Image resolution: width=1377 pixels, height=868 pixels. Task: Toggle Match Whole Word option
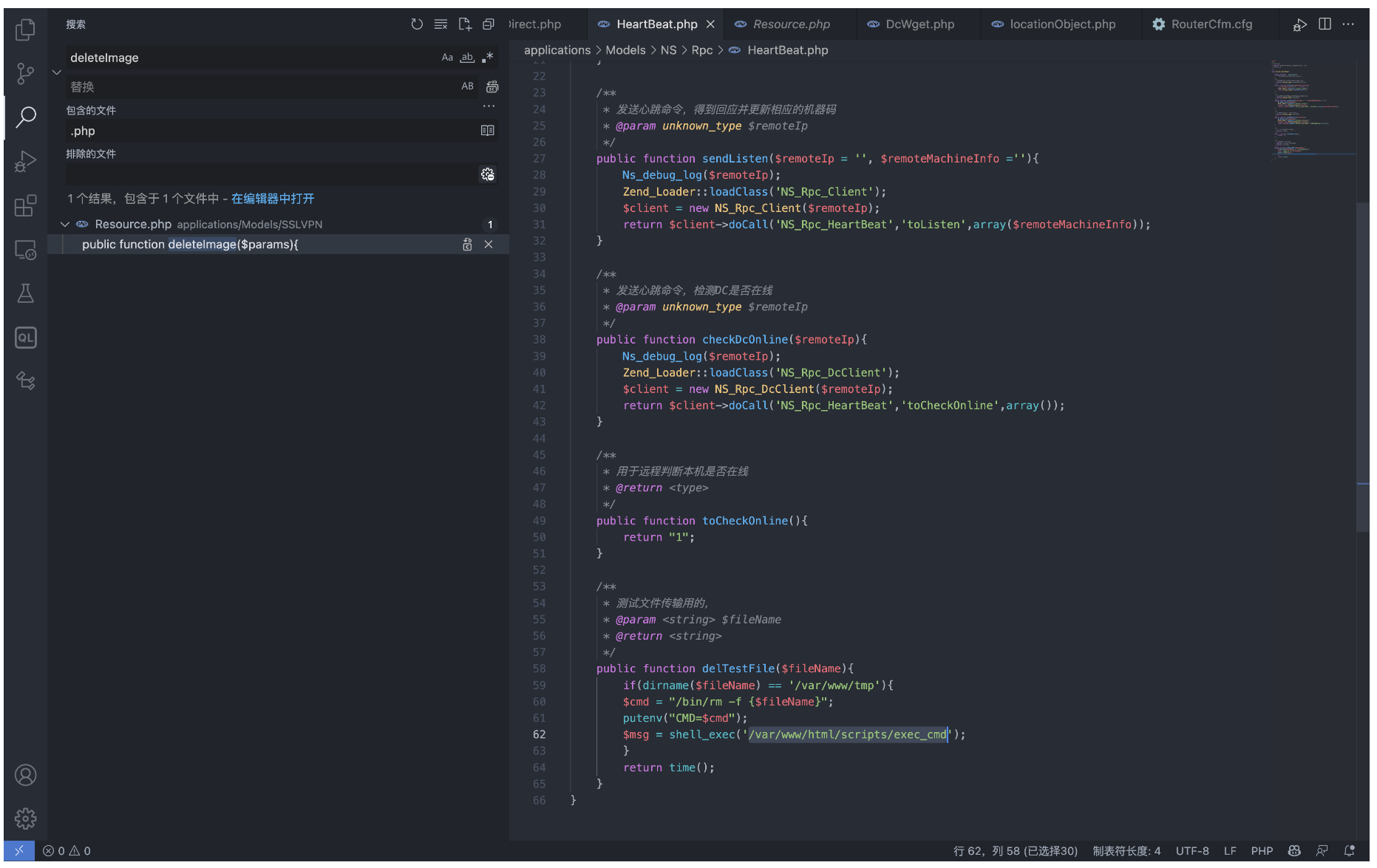tap(467, 58)
